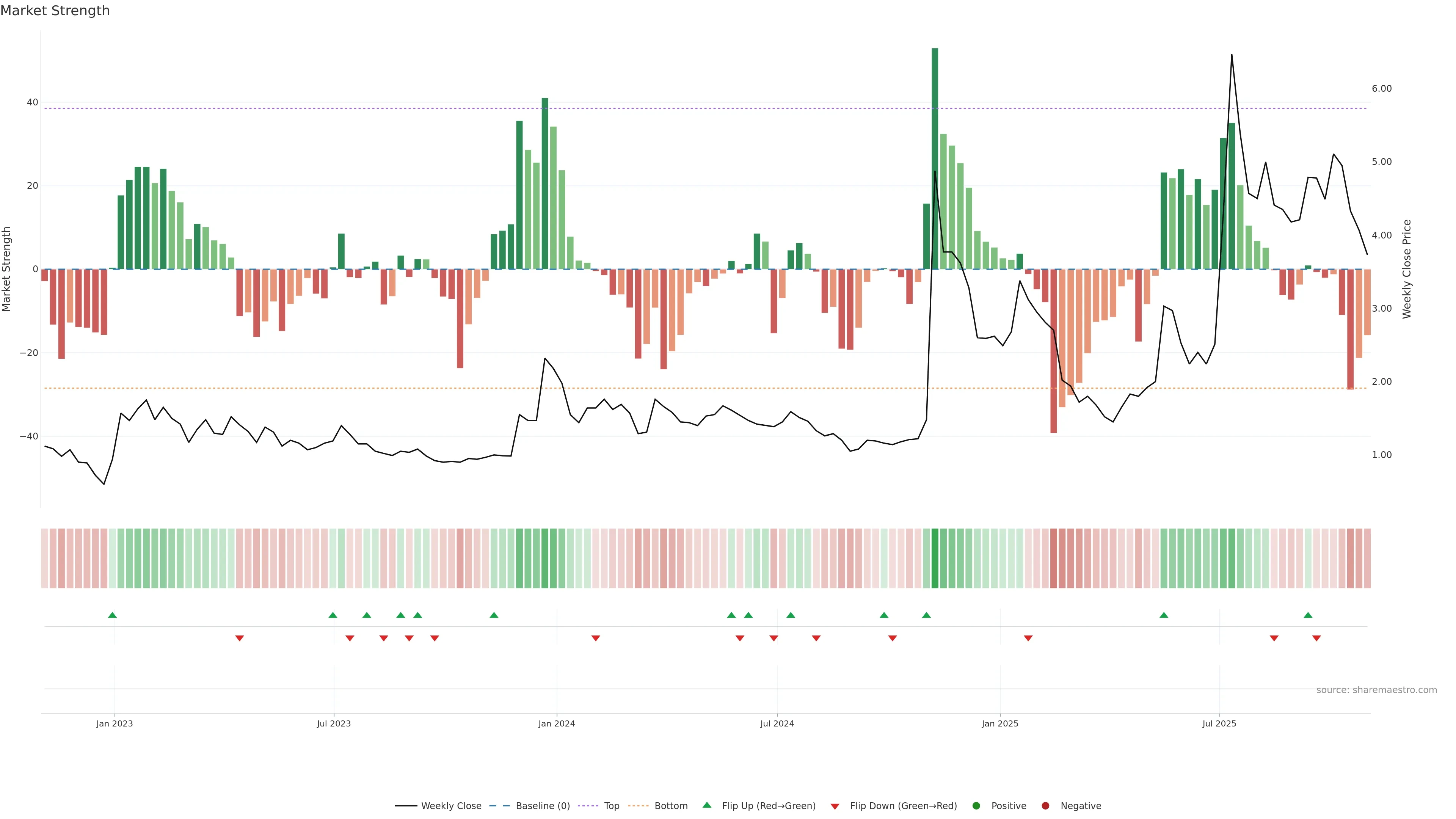Screen dimensions: 1456x819
Task: Click the first green flip-up marker near Jan 2023
Action: pos(113,615)
